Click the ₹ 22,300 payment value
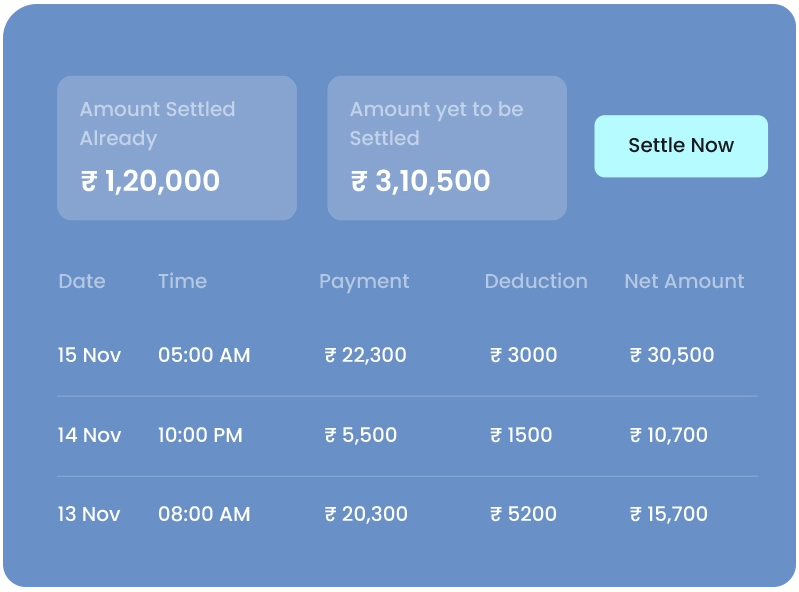The width and height of the screenshot is (799, 592). (x=365, y=355)
